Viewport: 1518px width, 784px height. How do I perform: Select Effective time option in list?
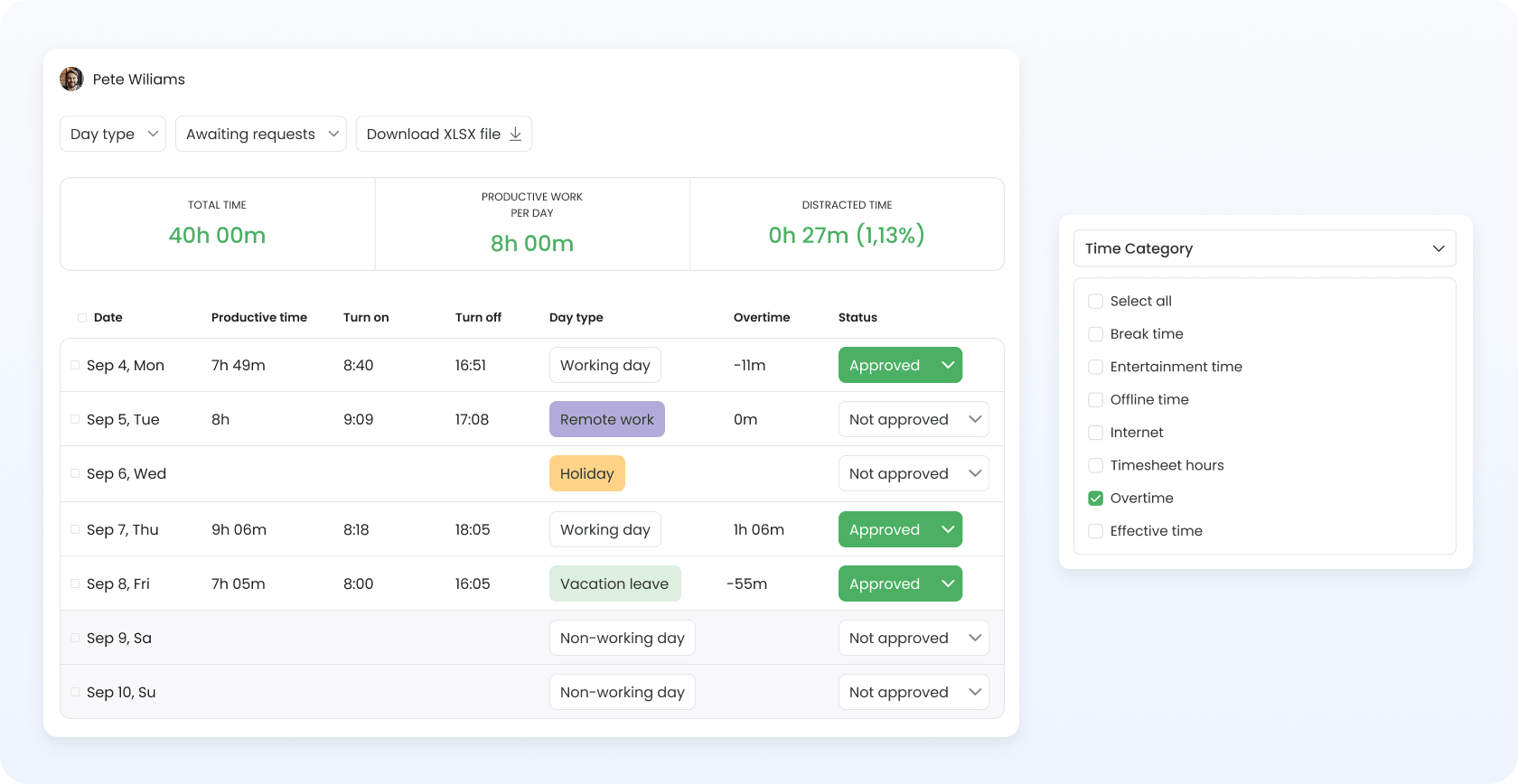point(1156,531)
